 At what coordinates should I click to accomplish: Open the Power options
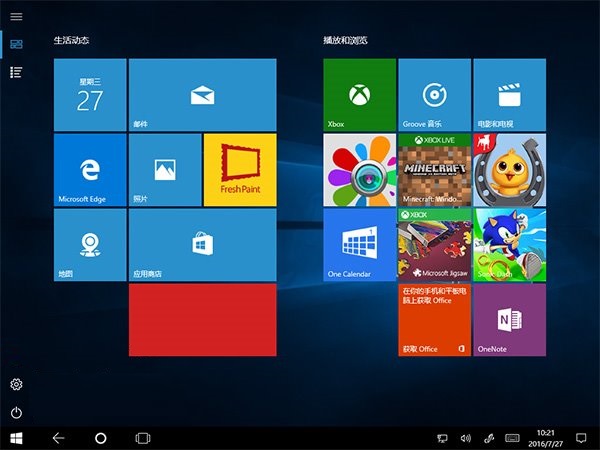[x=16, y=412]
